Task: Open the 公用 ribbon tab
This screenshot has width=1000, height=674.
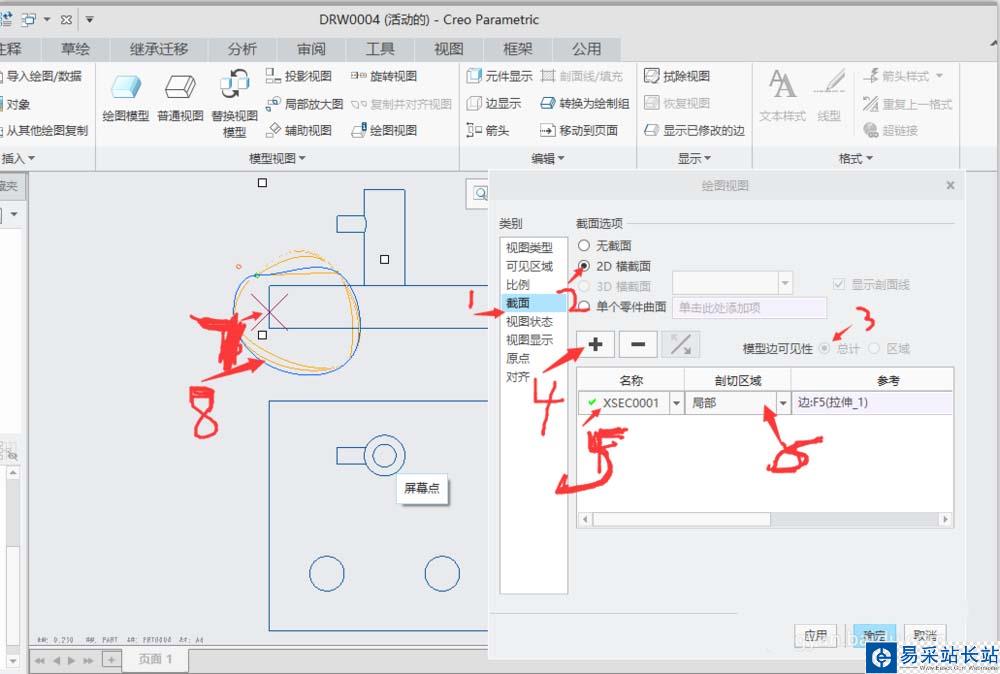Action: [x=587, y=49]
